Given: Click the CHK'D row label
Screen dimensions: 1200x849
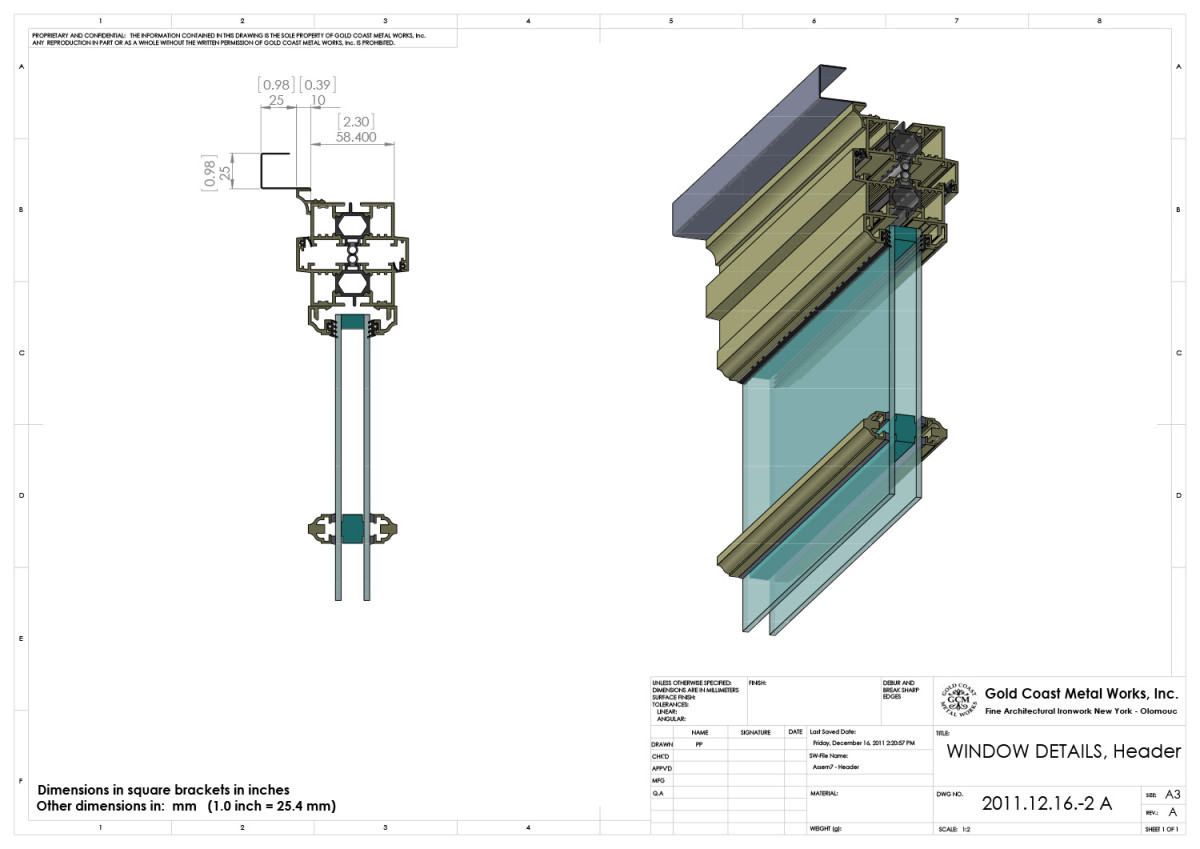Looking at the screenshot, I should (x=660, y=756).
